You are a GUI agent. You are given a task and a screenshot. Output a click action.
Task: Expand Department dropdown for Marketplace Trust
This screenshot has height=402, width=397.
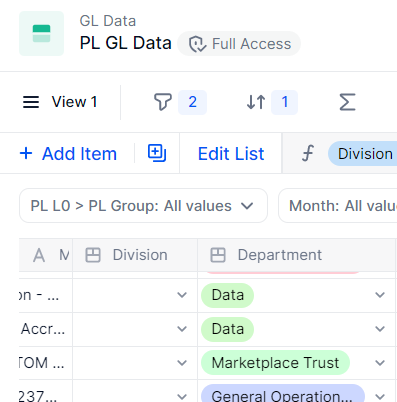pos(380,363)
